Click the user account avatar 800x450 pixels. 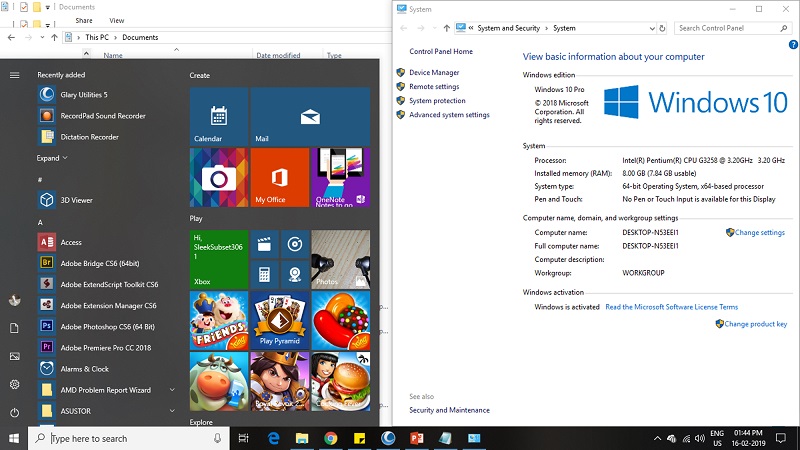tap(14, 300)
